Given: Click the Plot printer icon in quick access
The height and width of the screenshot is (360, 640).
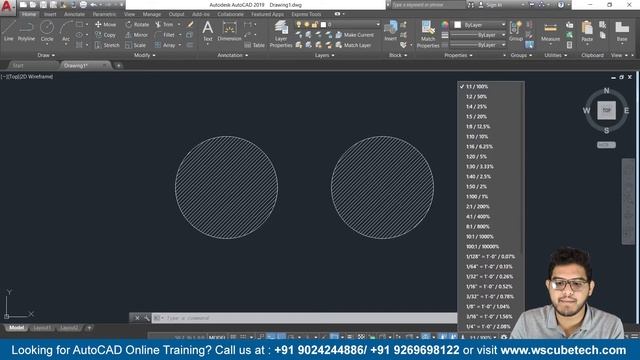Looking at the screenshot, I should pyautogui.click(x=83, y=5).
